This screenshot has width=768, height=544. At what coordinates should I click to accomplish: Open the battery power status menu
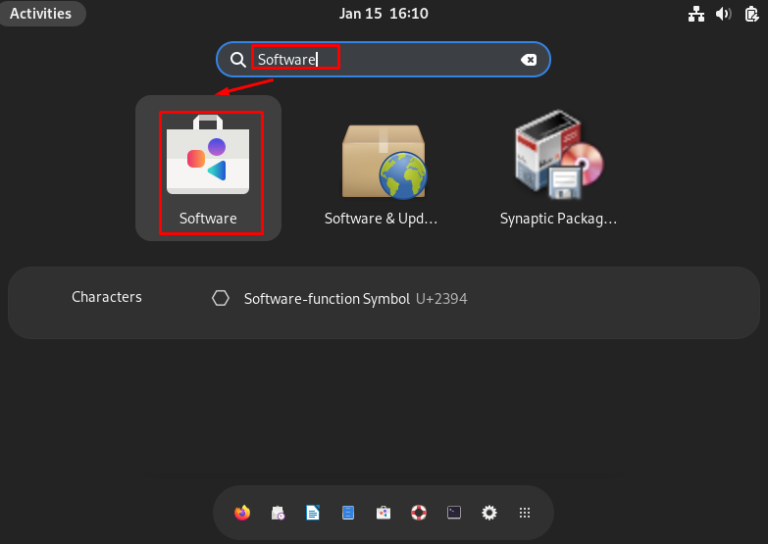click(751, 14)
